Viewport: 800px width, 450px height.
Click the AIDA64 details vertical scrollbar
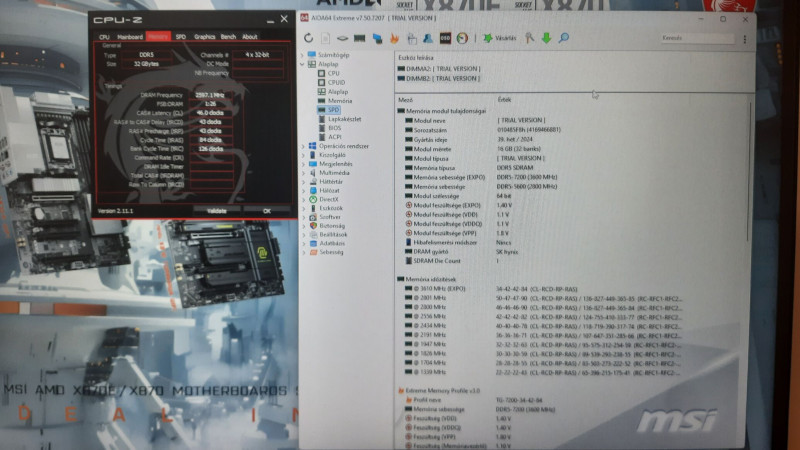pyautogui.click(x=750, y=171)
